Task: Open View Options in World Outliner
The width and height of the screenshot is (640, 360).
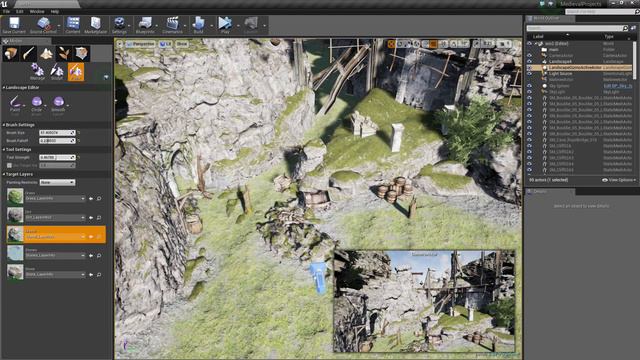Action: 619,180
